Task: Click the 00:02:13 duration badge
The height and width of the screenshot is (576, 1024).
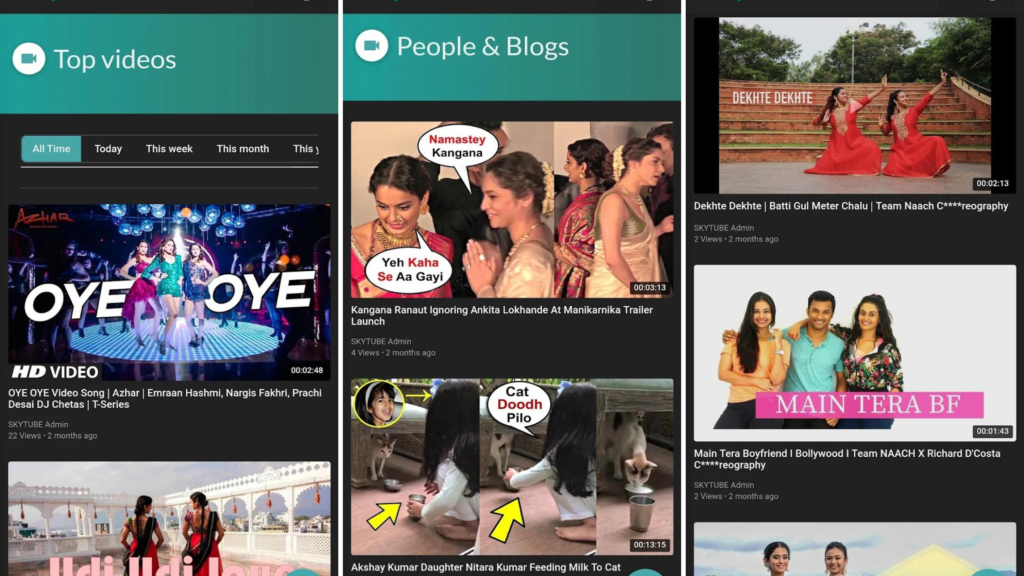Action: click(x=992, y=184)
